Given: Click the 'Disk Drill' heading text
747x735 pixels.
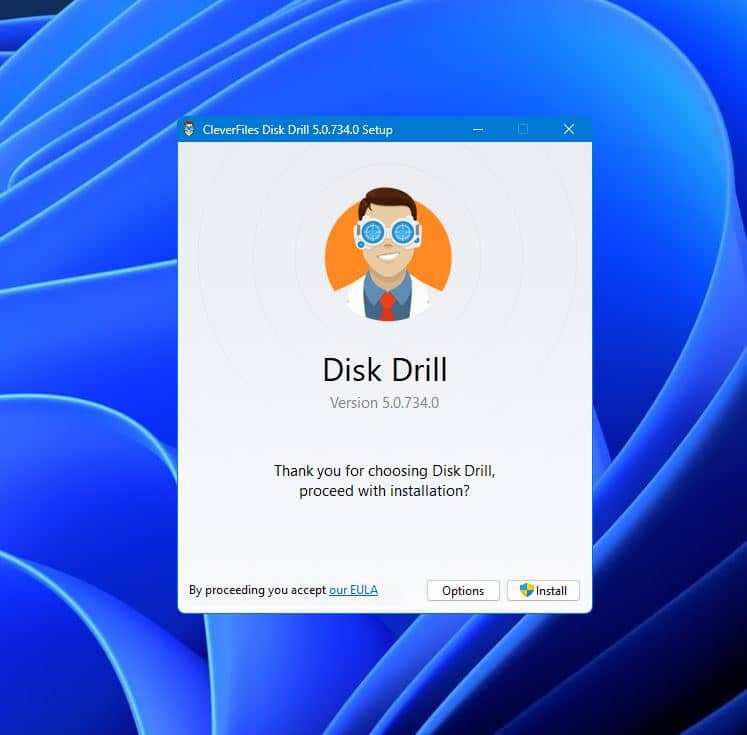Looking at the screenshot, I should click(x=385, y=370).
